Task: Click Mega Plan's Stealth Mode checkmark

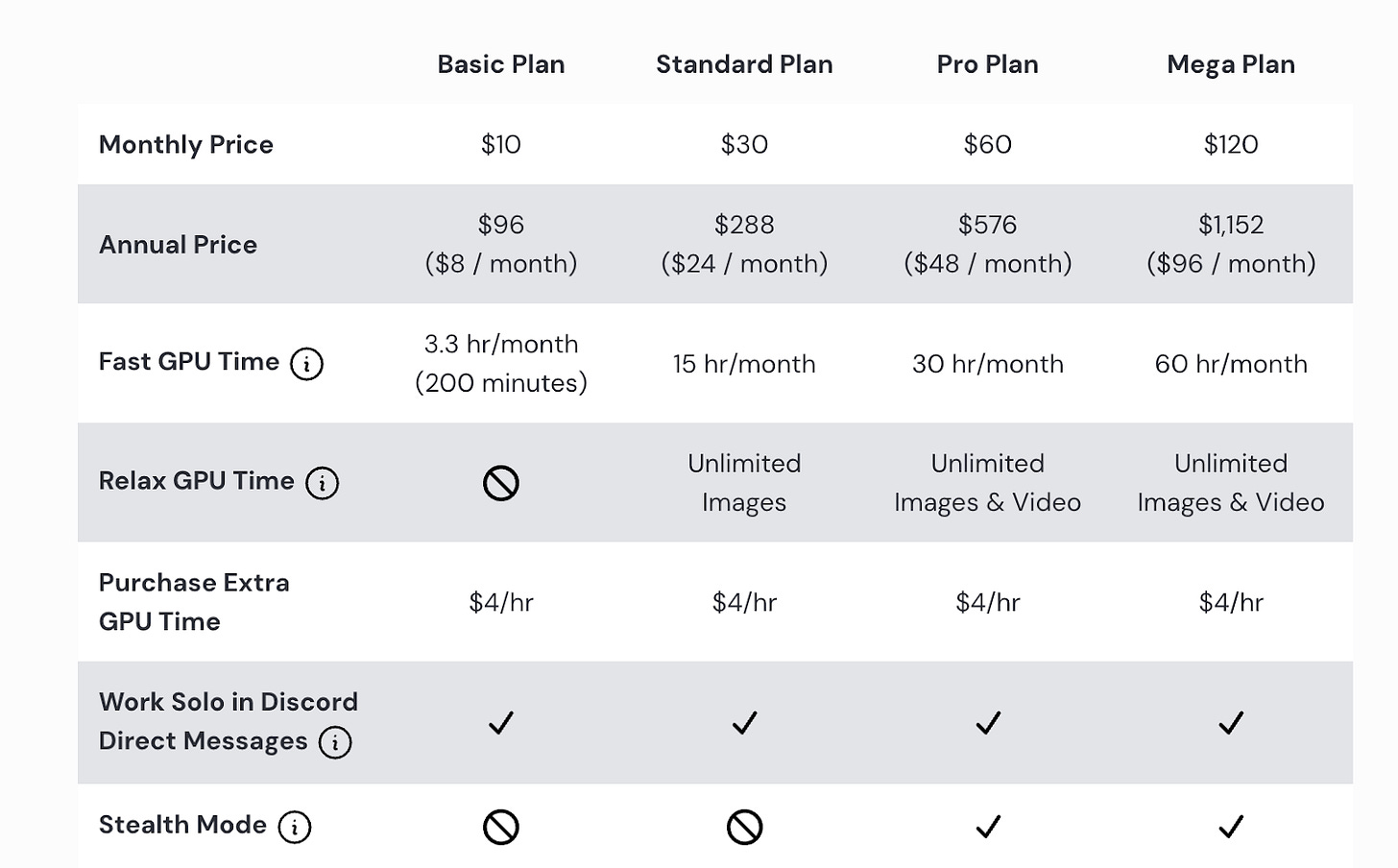Action: 1231,827
